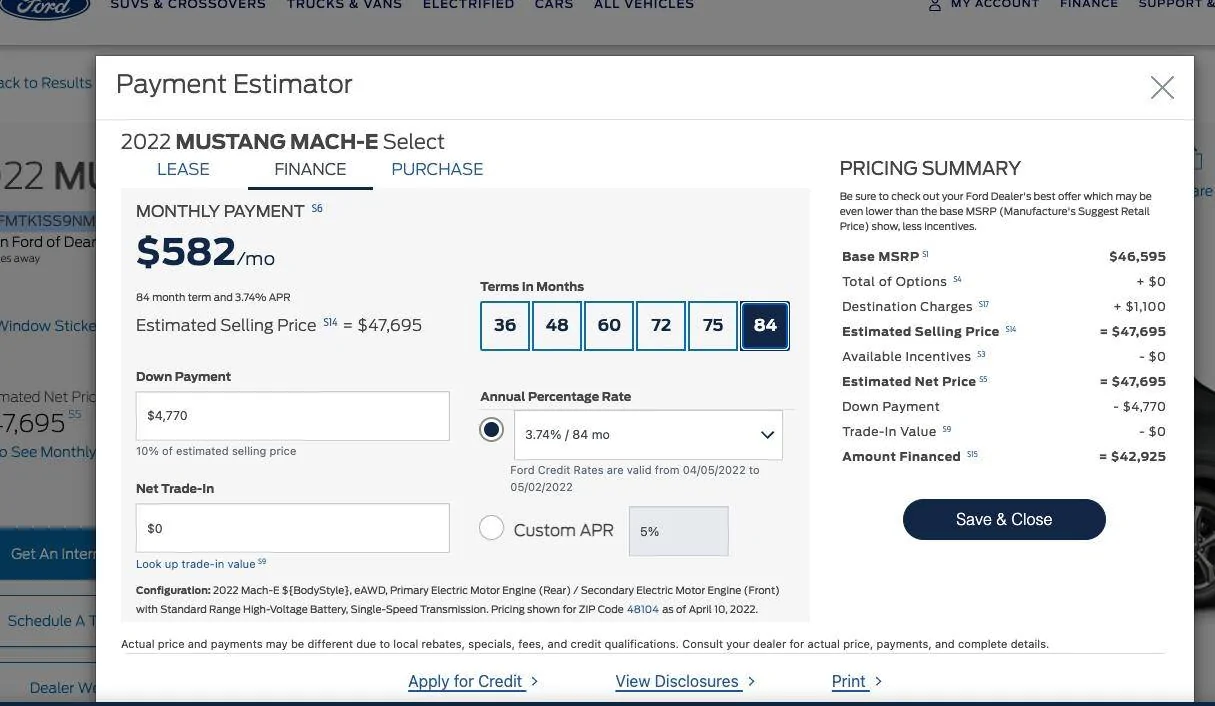The image size is (1215, 706).
Task: Choose the 60 month term
Action: [x=609, y=325]
